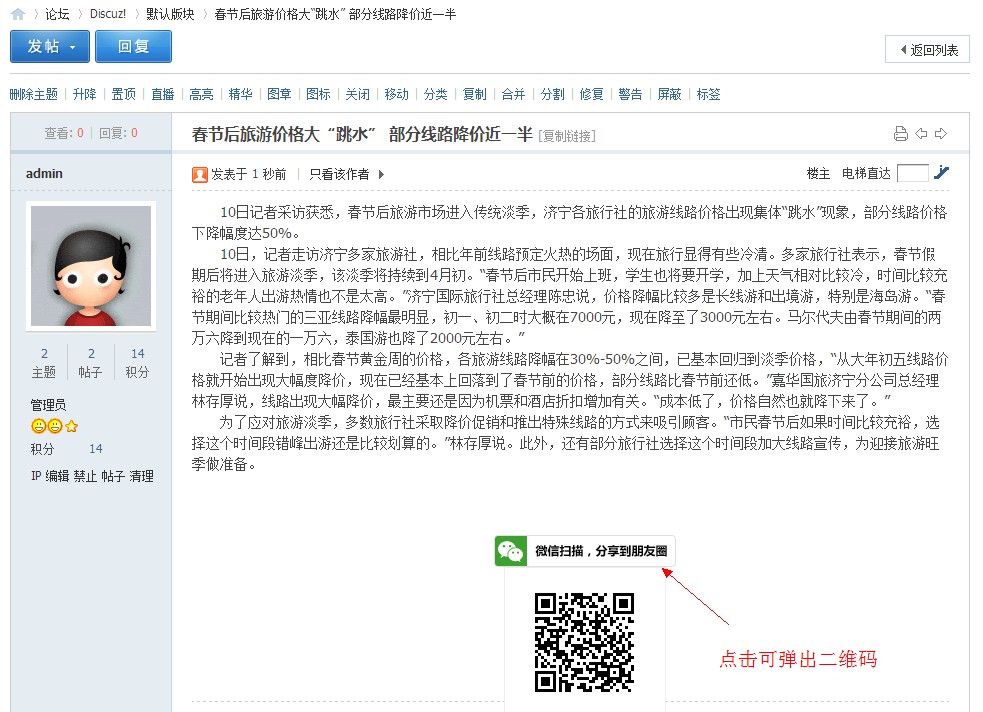983x712 pixels.
Task: Focus the 电梯直达 floor input field
Action: (912, 173)
